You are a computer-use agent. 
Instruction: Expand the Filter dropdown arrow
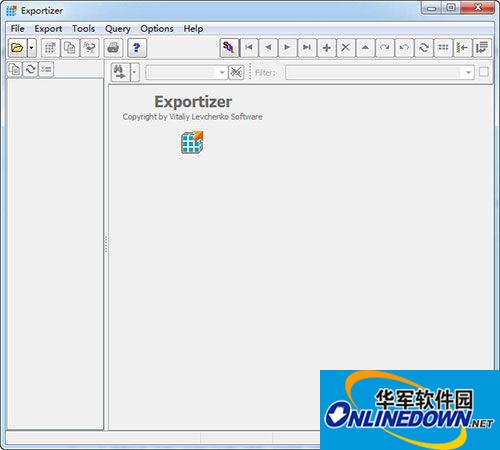pos(468,72)
